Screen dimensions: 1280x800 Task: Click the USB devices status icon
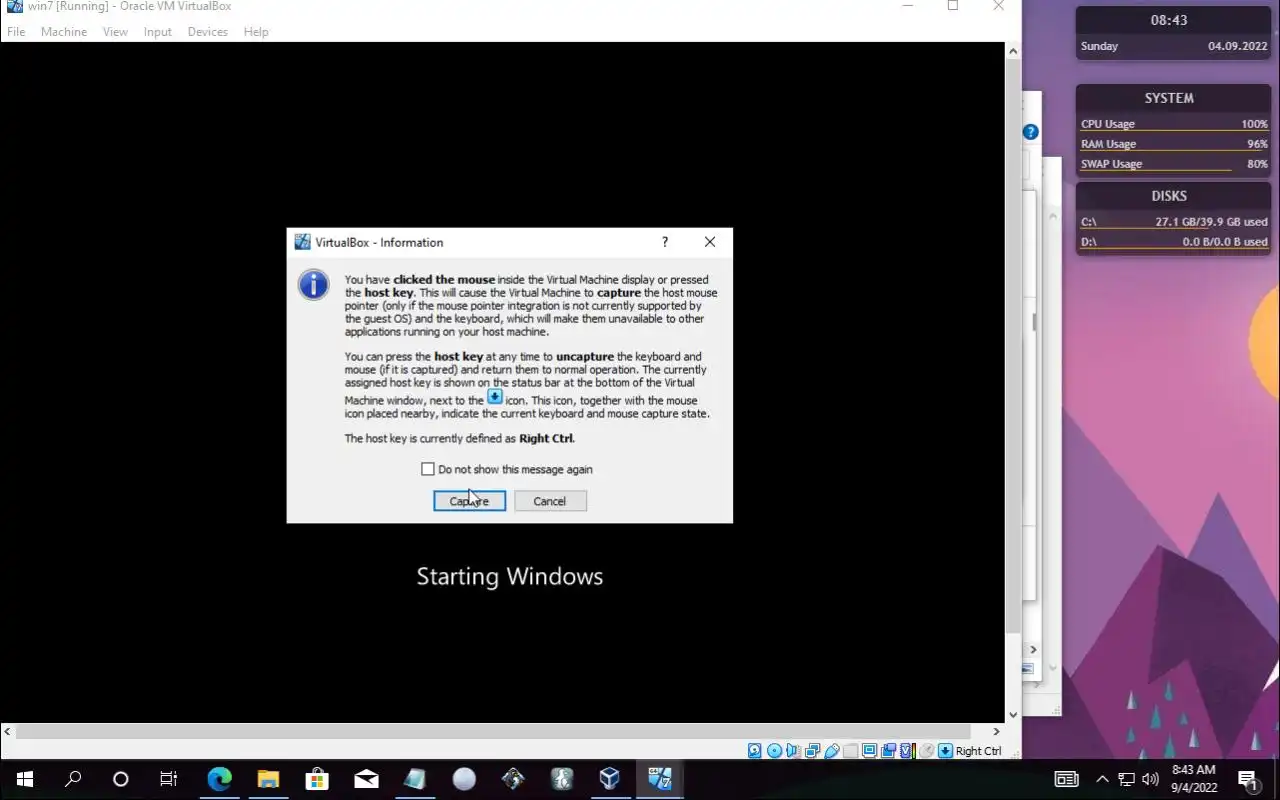pos(831,751)
